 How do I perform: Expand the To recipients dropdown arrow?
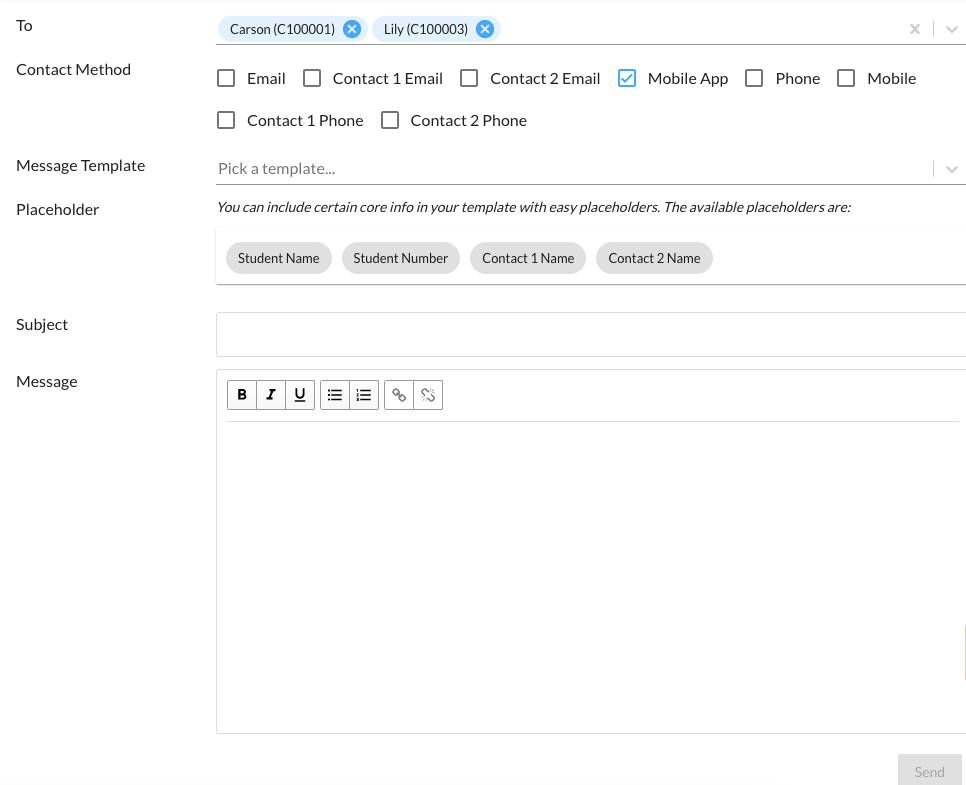point(951,29)
